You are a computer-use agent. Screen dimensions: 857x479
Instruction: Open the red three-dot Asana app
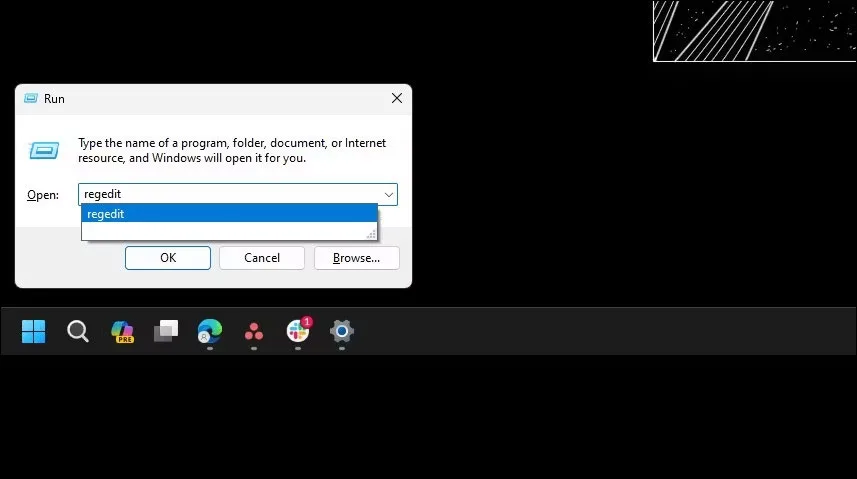tap(254, 331)
